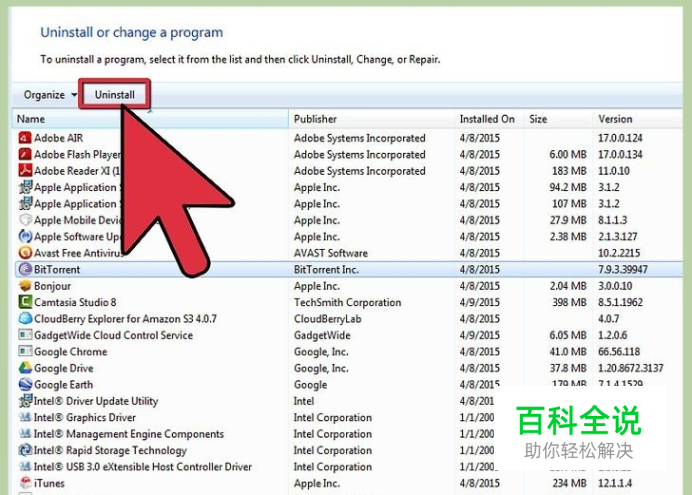Click the 398 MB size cell

(569, 302)
